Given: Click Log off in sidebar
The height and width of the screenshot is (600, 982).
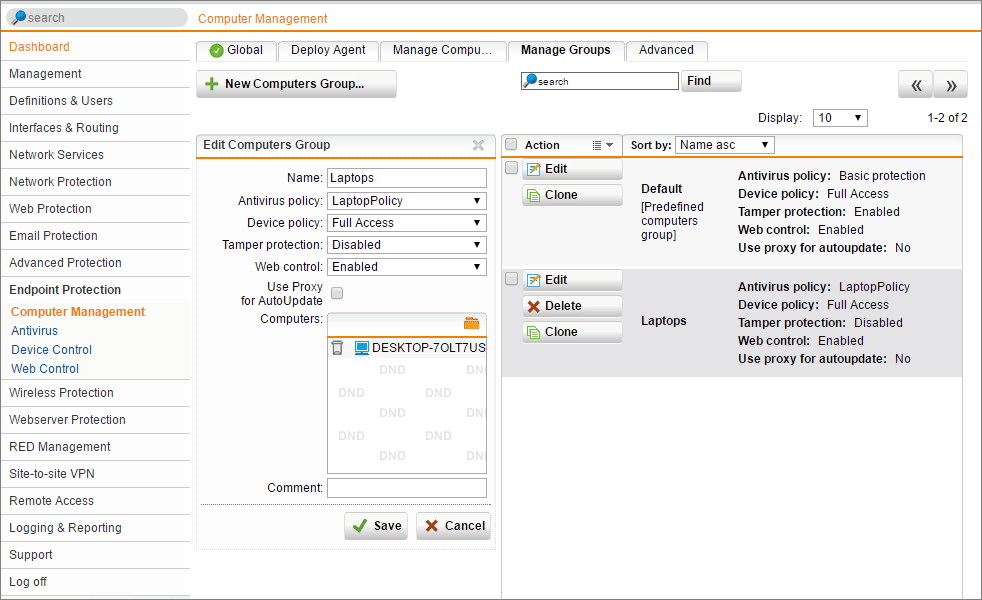Looking at the screenshot, I should [28, 581].
